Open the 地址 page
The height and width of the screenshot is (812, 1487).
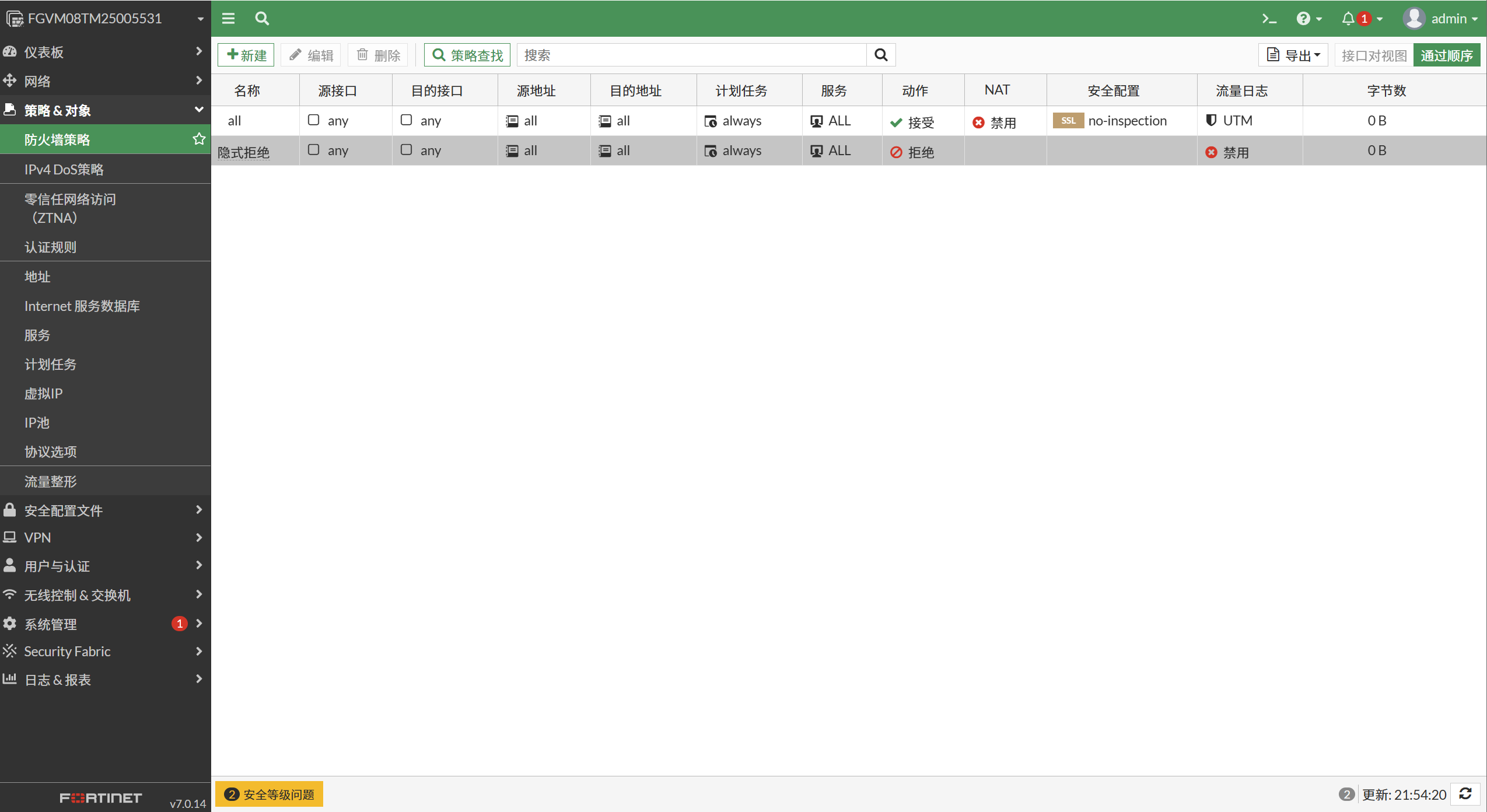coord(105,276)
